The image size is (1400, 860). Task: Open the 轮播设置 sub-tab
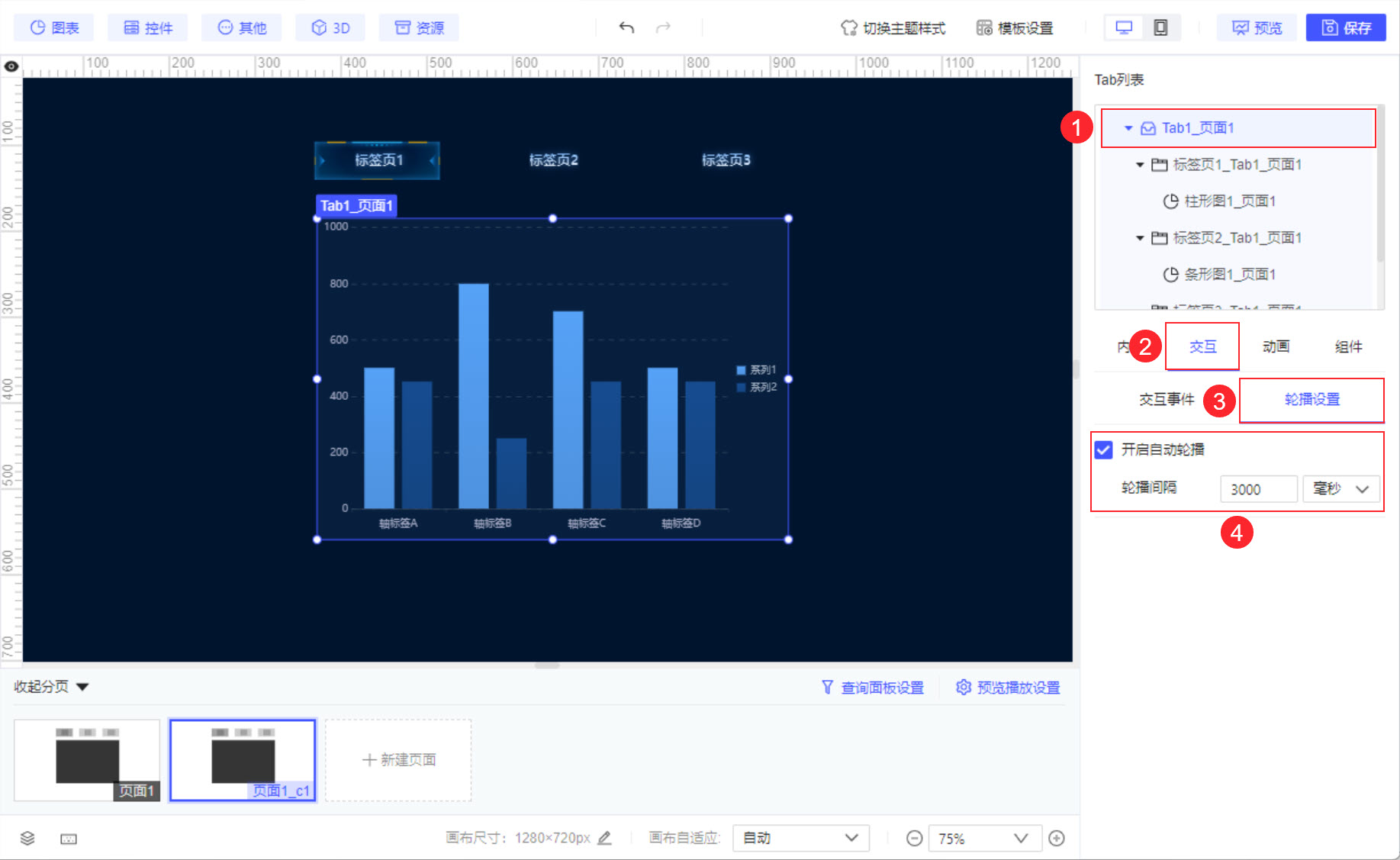coord(1311,399)
